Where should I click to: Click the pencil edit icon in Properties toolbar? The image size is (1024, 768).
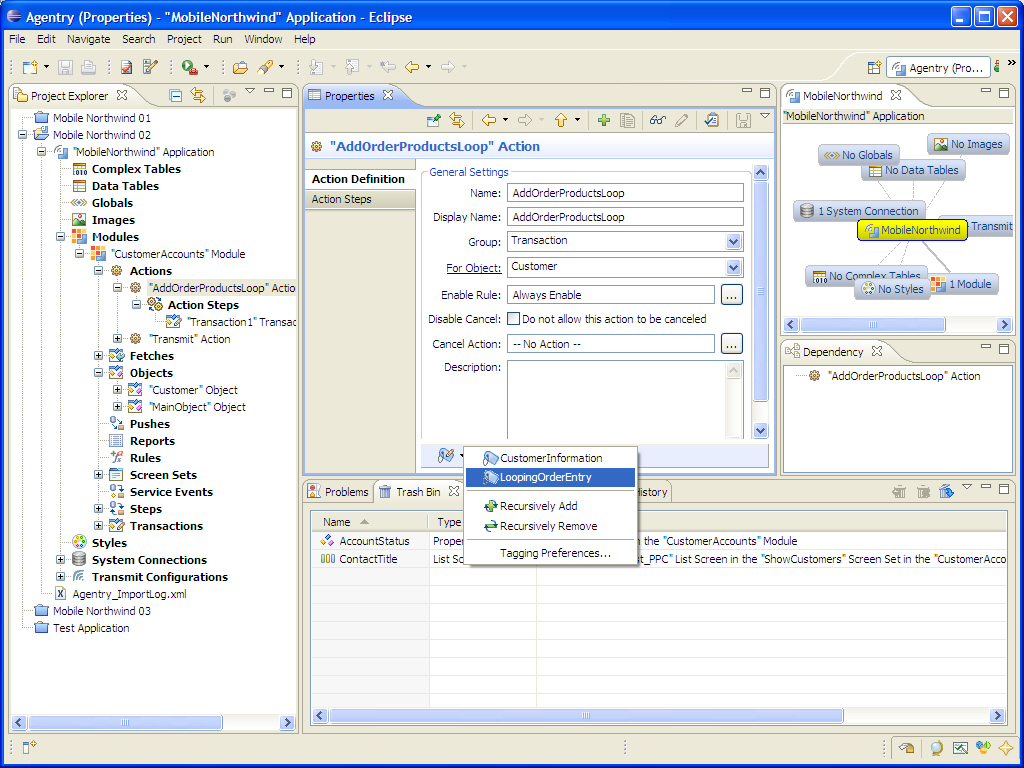681,120
